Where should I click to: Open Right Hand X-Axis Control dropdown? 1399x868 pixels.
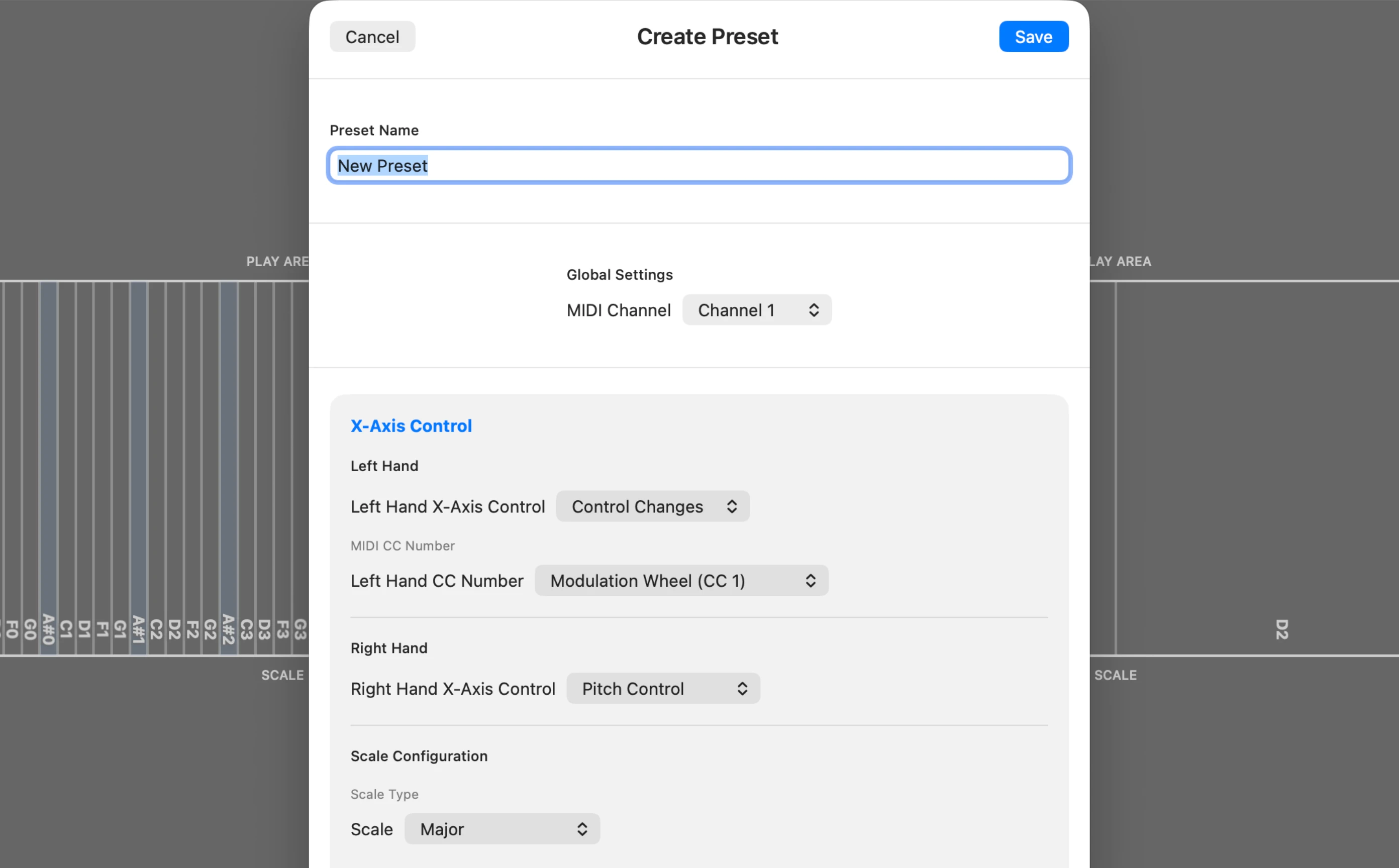[x=663, y=688]
